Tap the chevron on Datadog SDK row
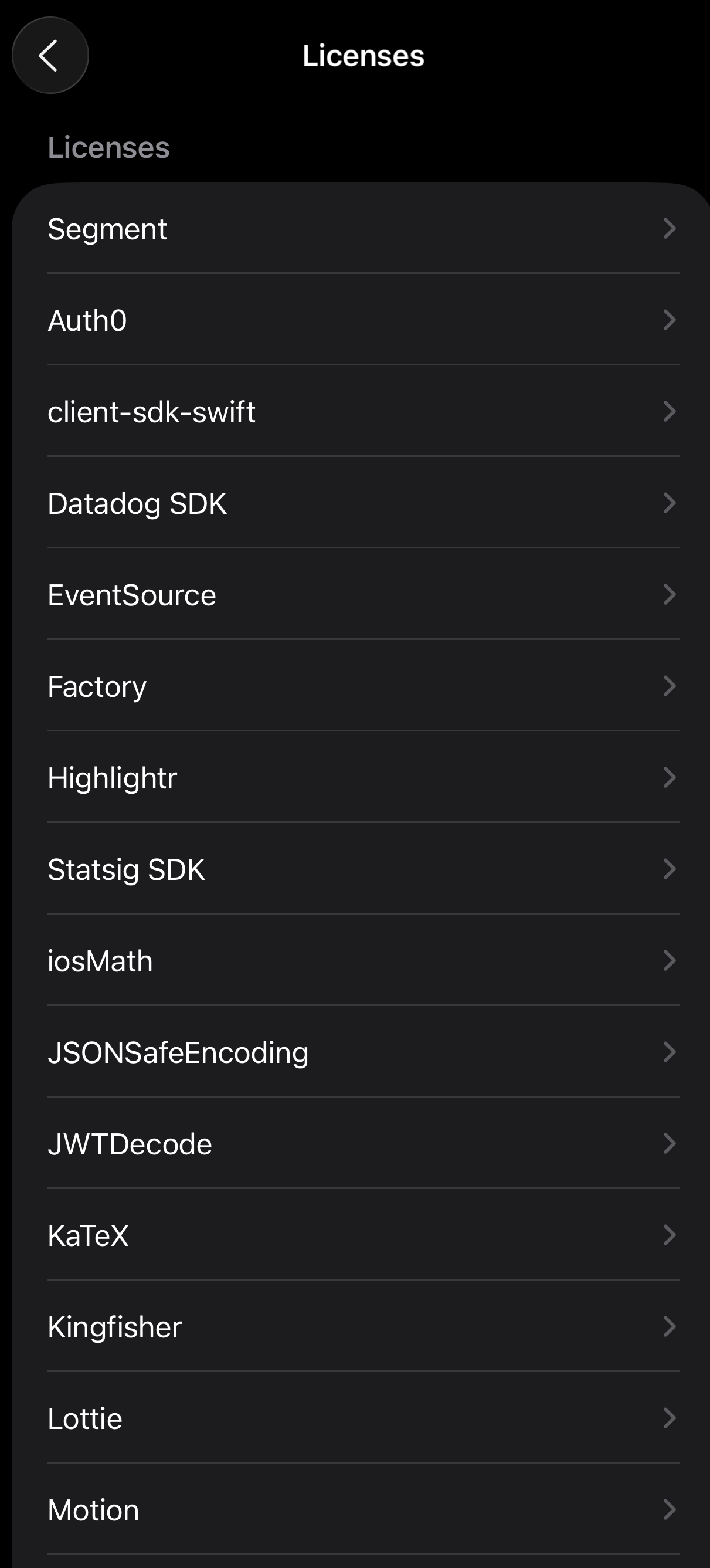 [668, 503]
